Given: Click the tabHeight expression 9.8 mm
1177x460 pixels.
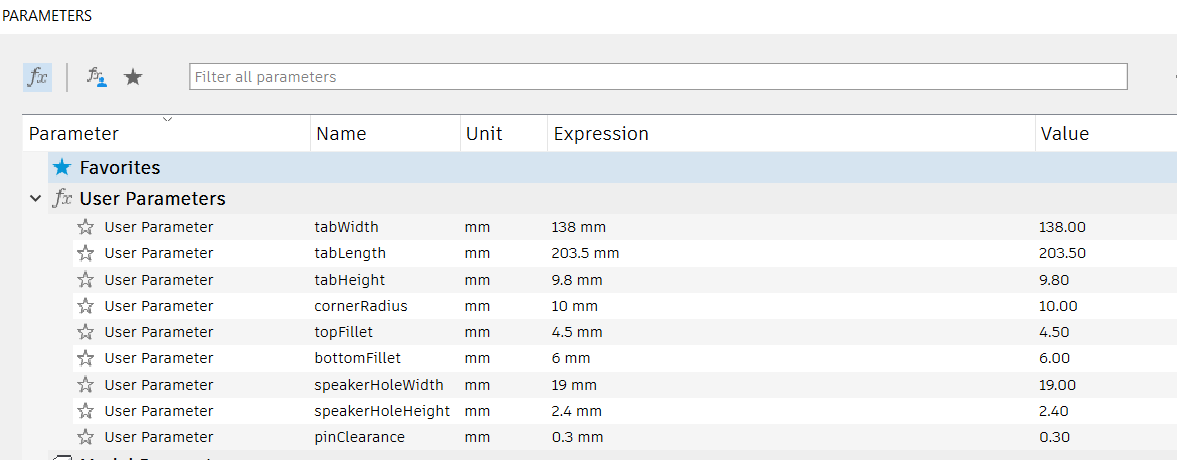Looking at the screenshot, I should pos(577,280).
